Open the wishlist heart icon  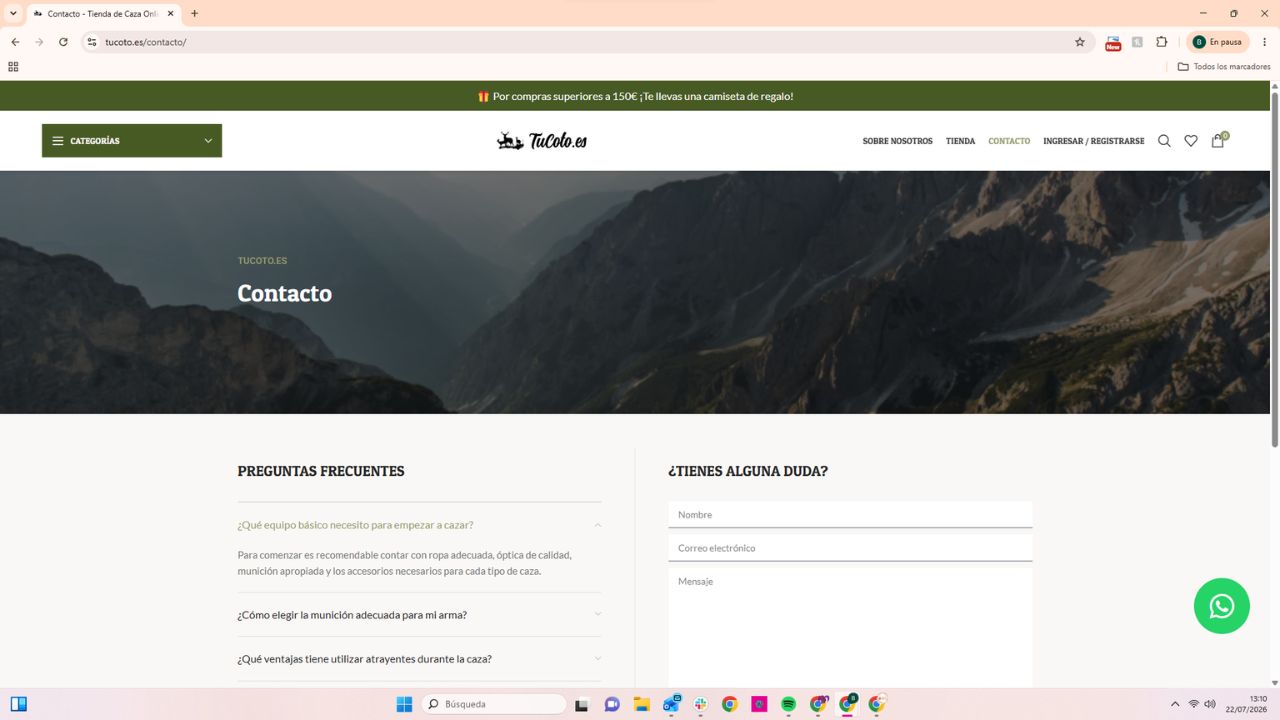coord(1191,141)
